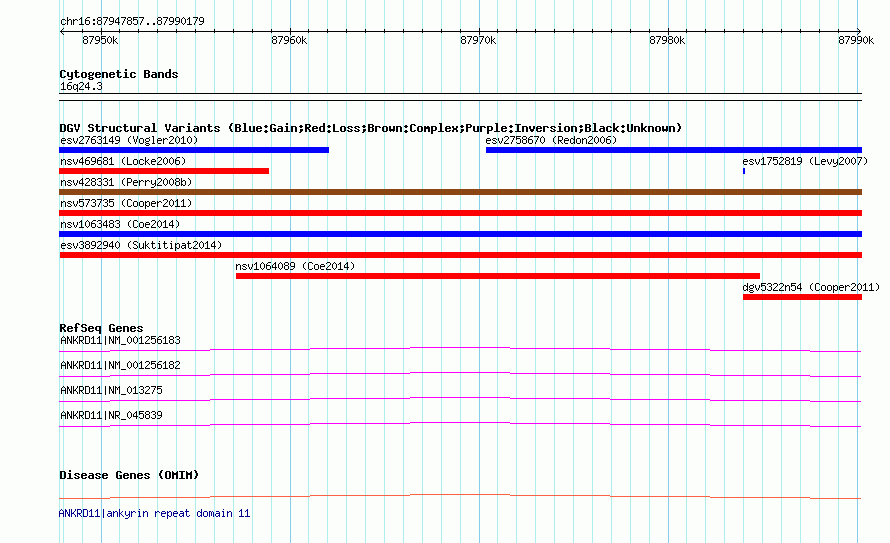Click the 87950k ruler tick label

click(x=100, y=40)
